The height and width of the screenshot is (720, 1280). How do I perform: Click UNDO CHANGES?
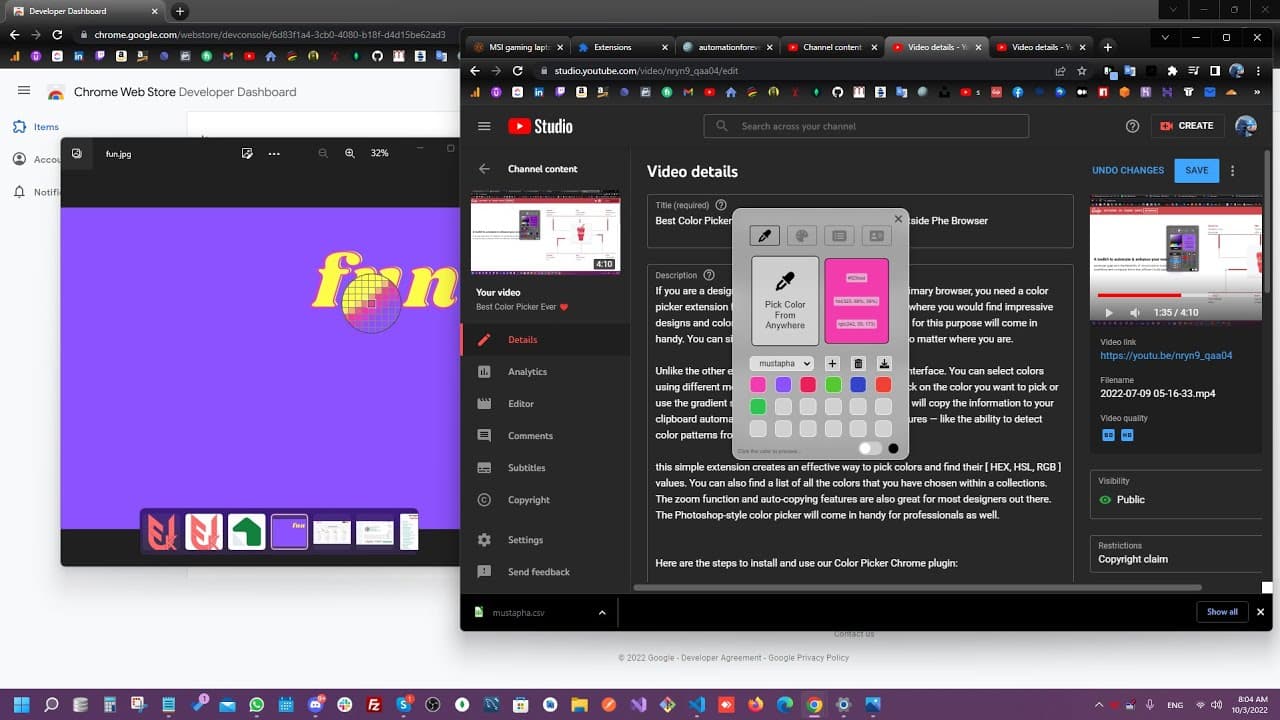click(x=1128, y=170)
